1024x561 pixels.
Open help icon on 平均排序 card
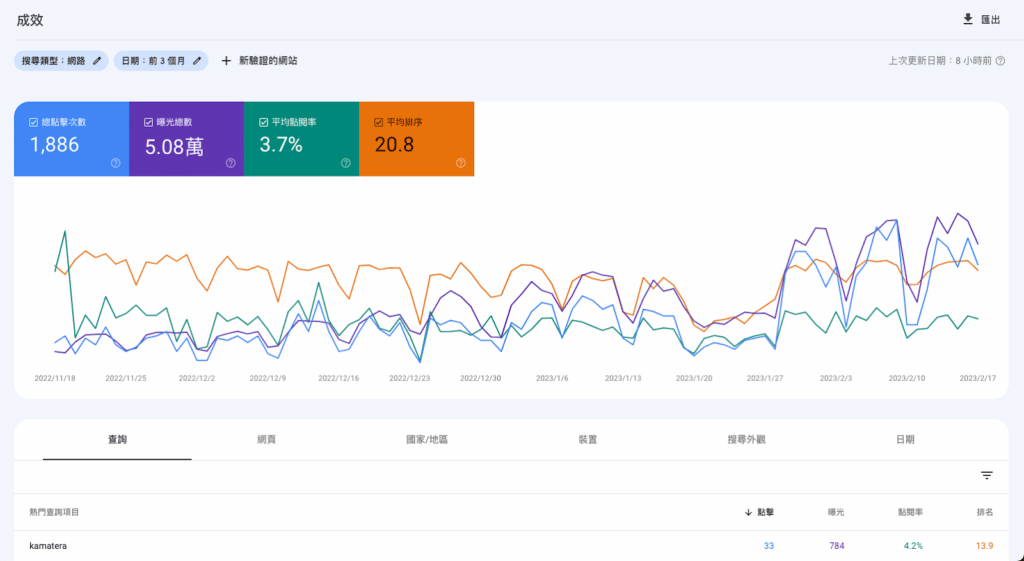[x=460, y=163]
